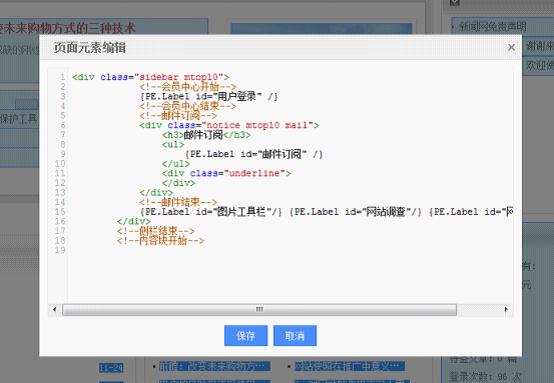Image resolution: width=554 pixels, height=383 pixels.
Task: Click the 保存 button
Action: click(246, 336)
